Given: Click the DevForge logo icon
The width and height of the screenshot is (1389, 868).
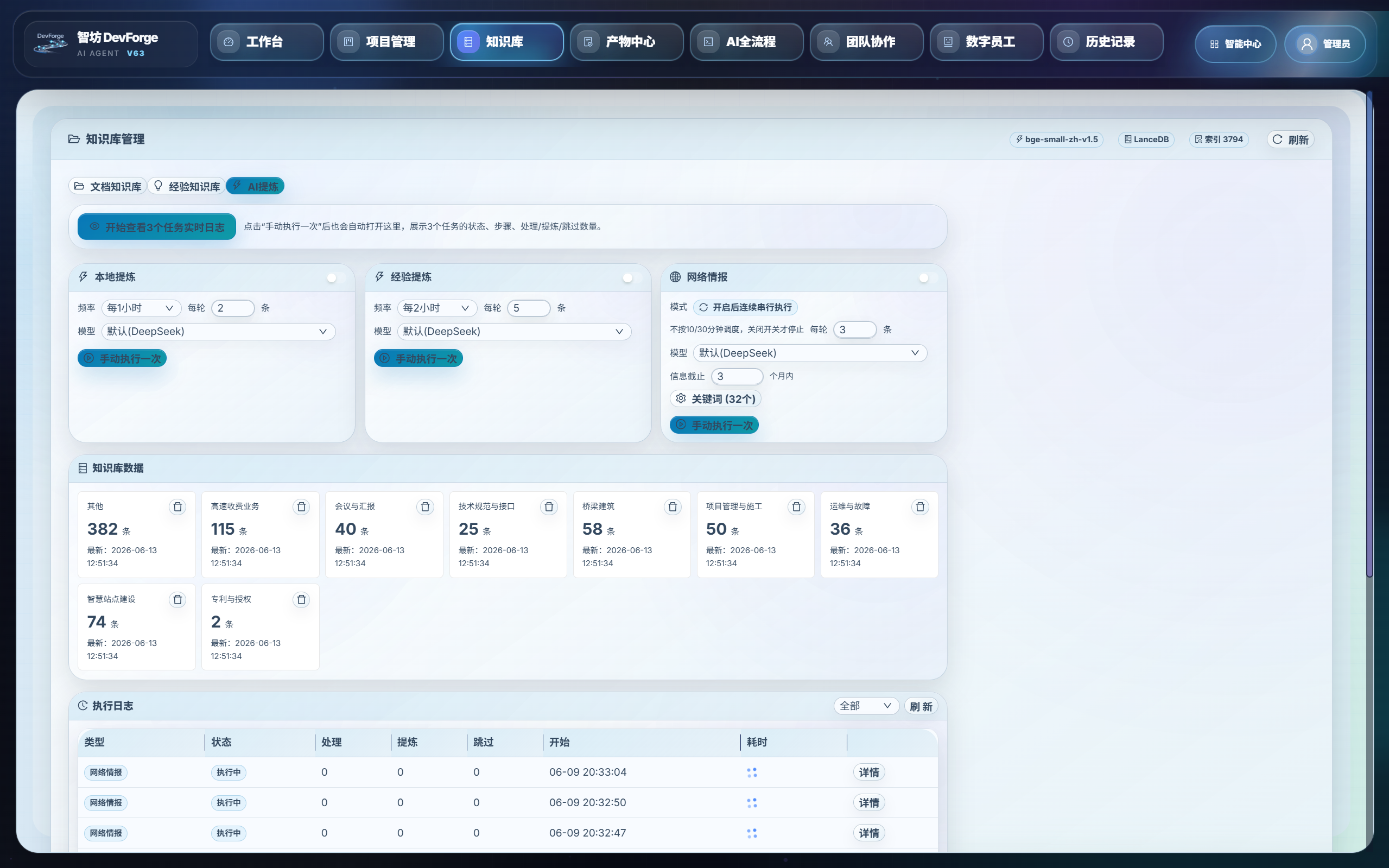Looking at the screenshot, I should click(x=50, y=42).
